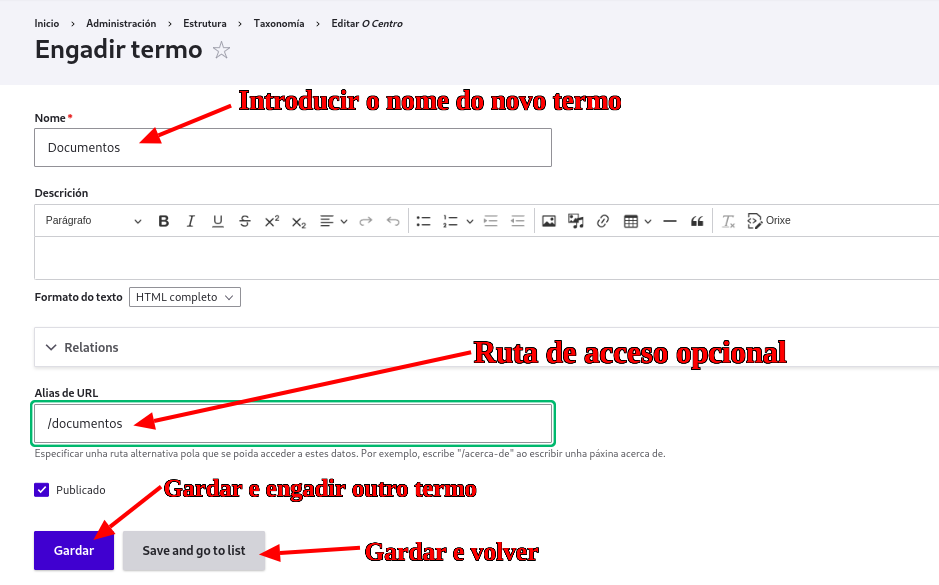939x585 pixels.
Task: Insert a block quote
Action: click(697, 221)
